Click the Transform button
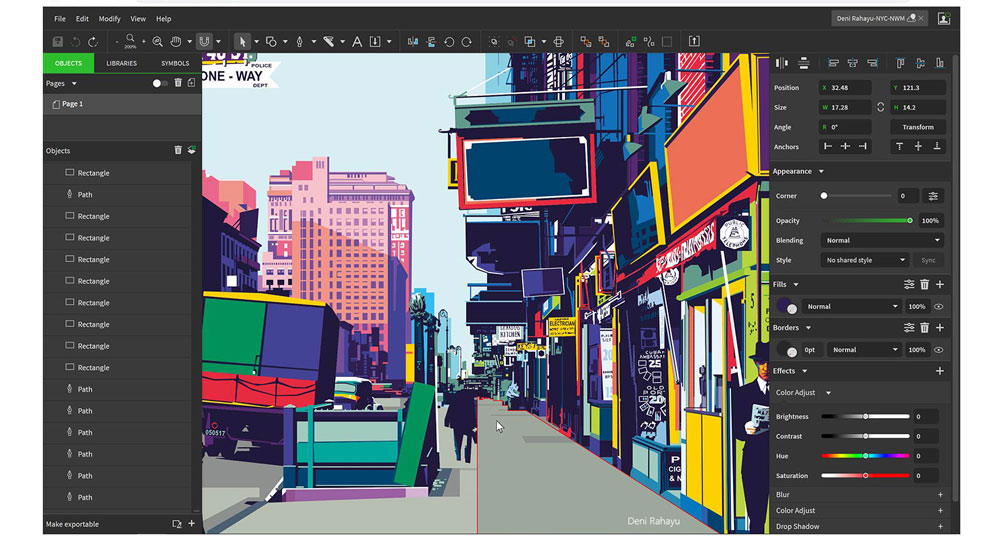 [x=917, y=127]
